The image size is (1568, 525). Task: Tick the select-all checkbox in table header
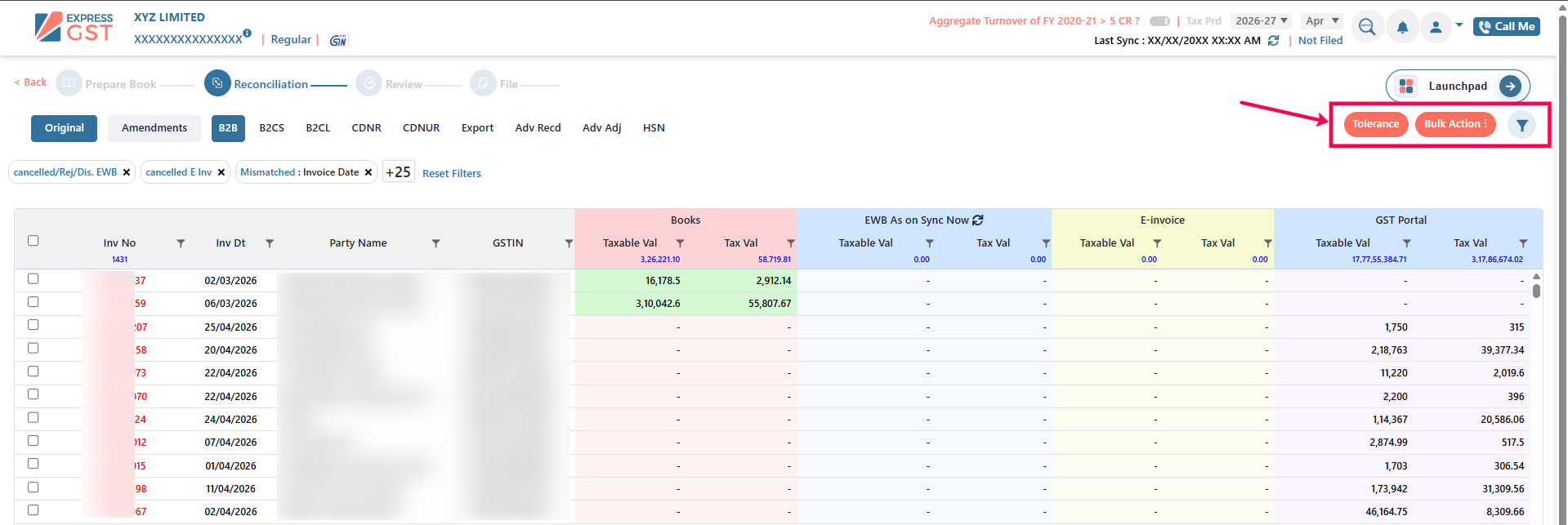coord(34,241)
